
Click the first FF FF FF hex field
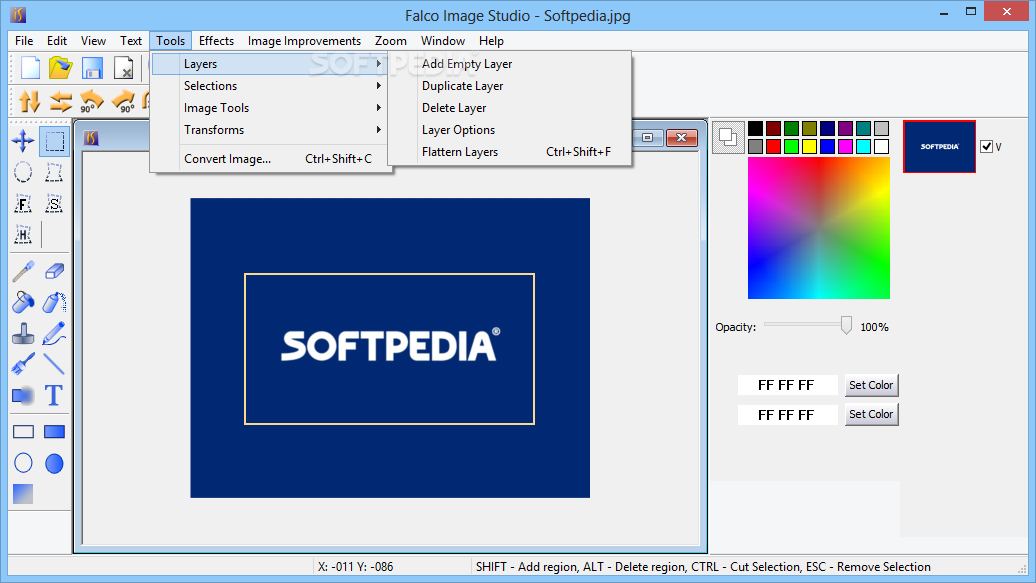click(x=787, y=385)
